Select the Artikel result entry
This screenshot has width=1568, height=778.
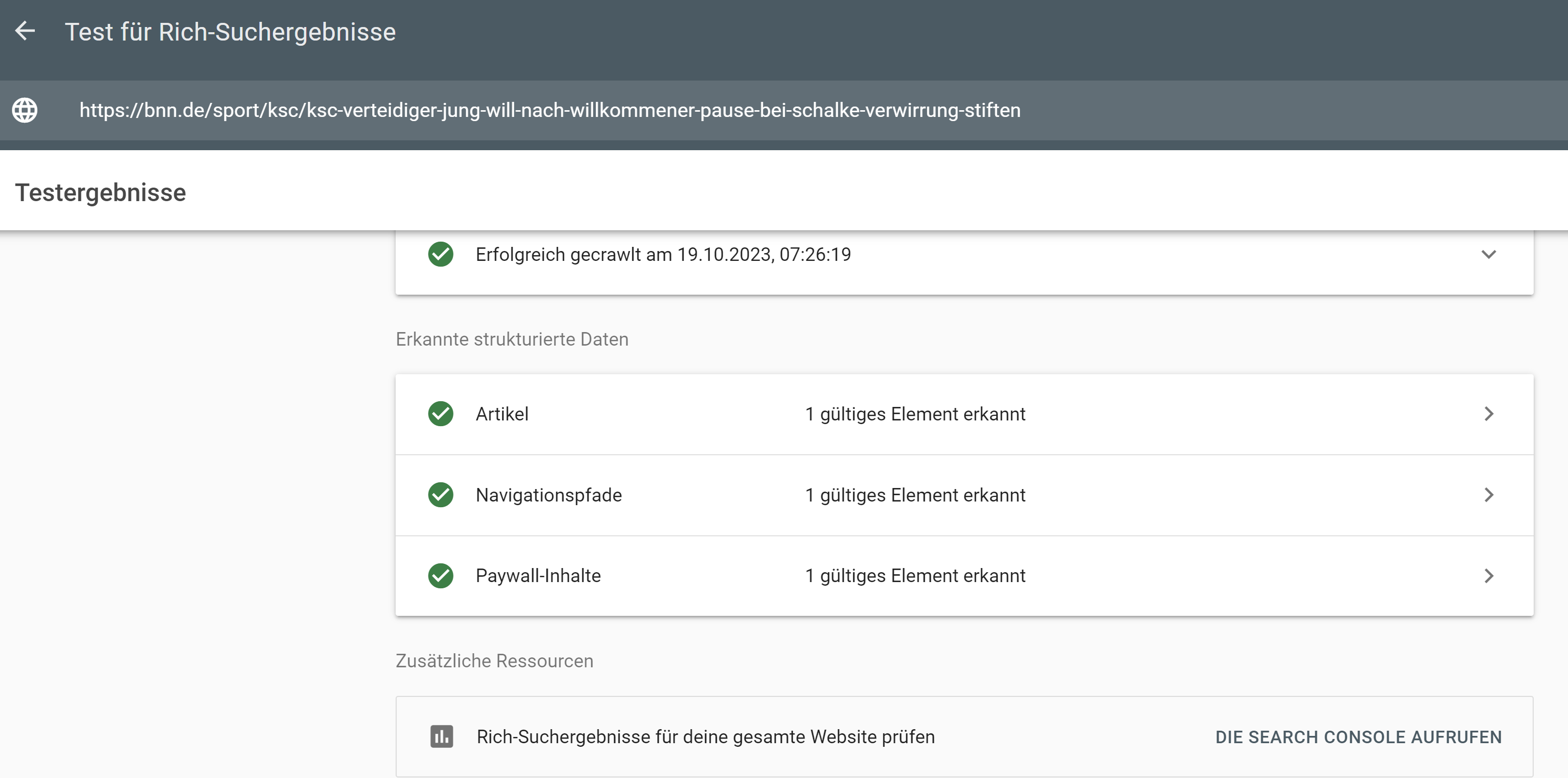(x=502, y=414)
